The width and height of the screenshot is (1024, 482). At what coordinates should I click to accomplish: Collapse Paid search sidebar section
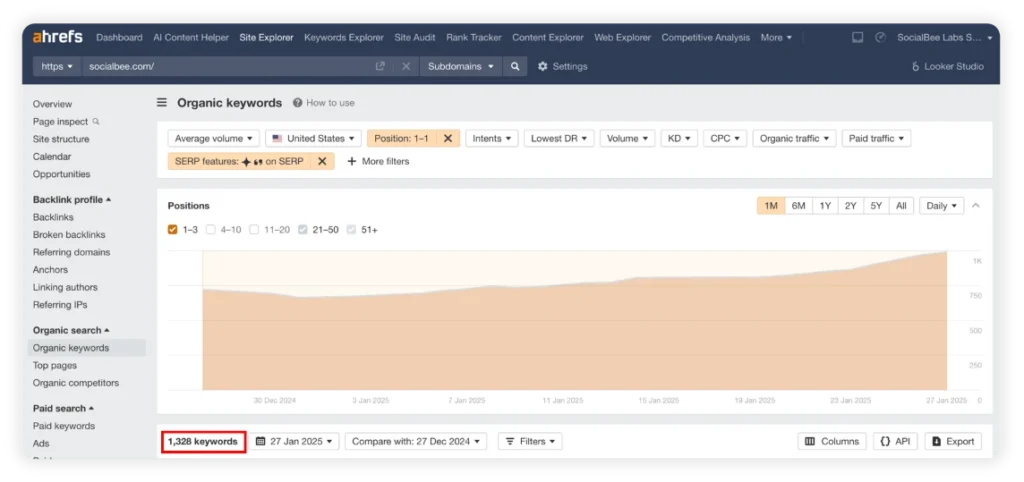[63, 408]
